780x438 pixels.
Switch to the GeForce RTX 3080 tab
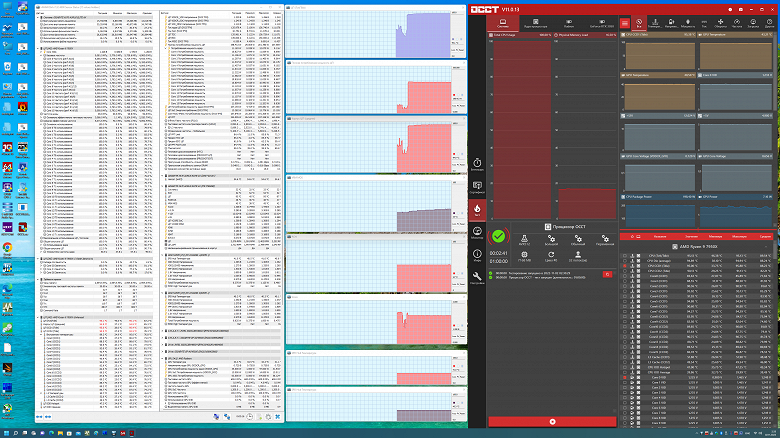coord(601,23)
